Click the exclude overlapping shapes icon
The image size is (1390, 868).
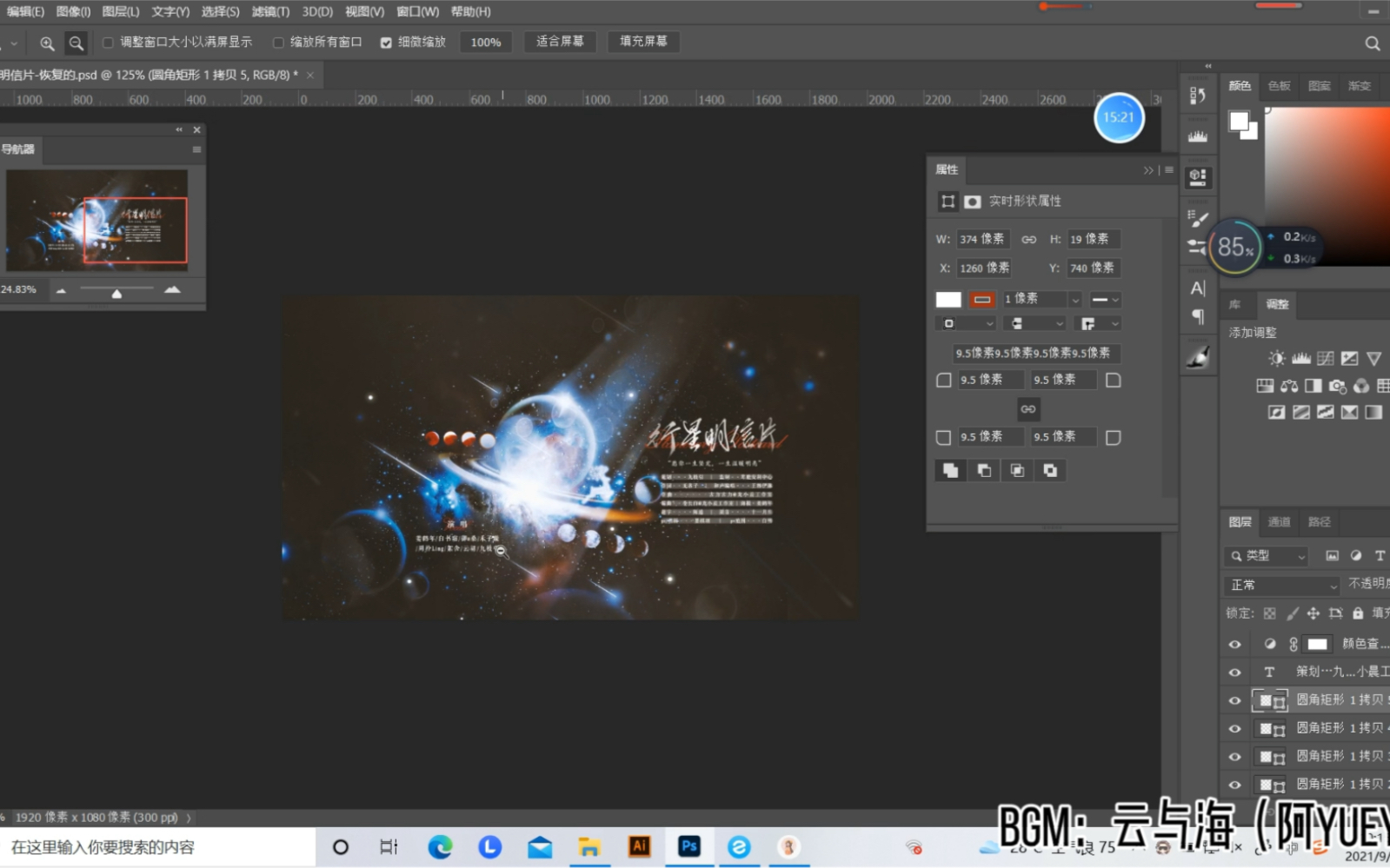click(x=1050, y=470)
